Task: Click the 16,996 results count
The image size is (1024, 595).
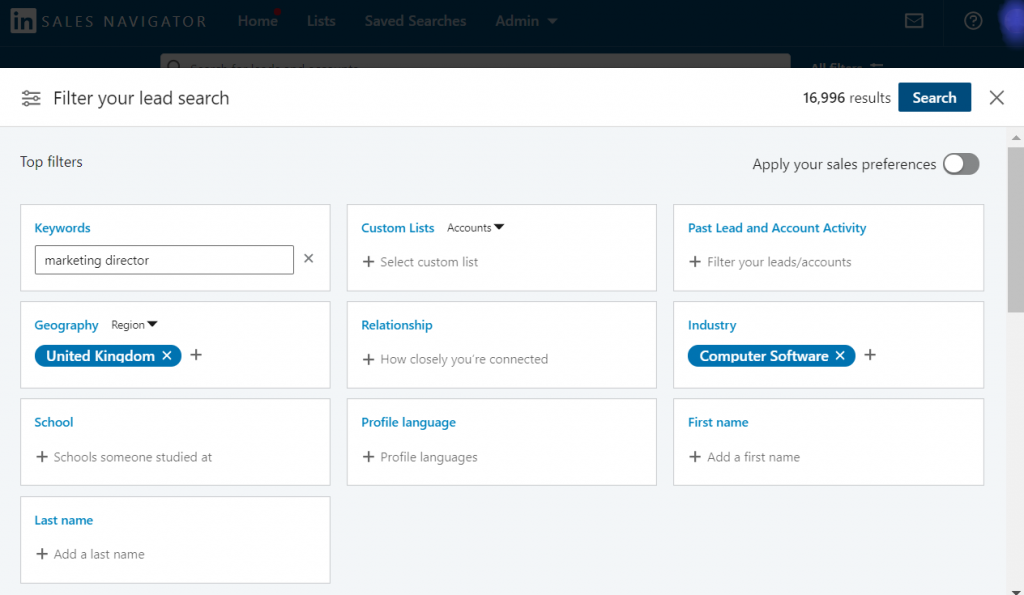Action: tap(846, 98)
